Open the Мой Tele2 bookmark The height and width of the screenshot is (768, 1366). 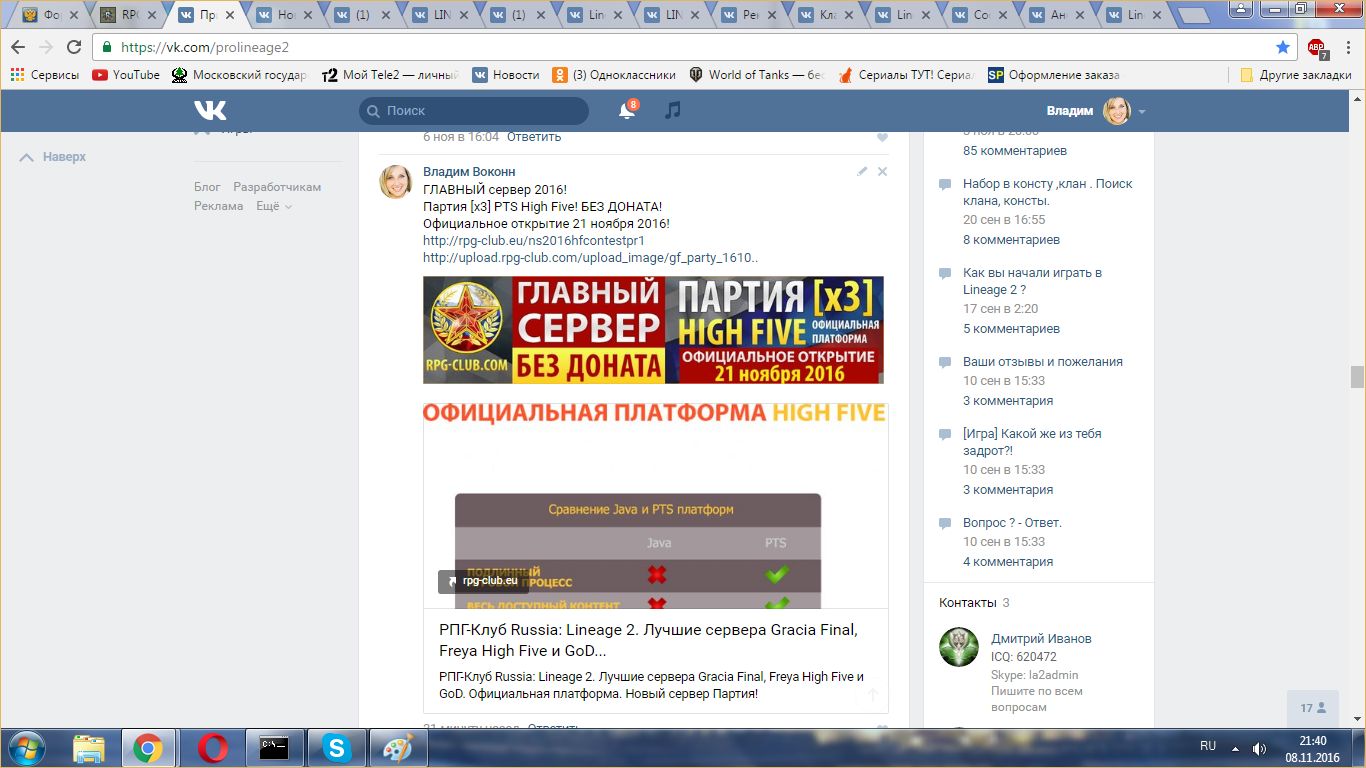pyautogui.click(x=391, y=75)
